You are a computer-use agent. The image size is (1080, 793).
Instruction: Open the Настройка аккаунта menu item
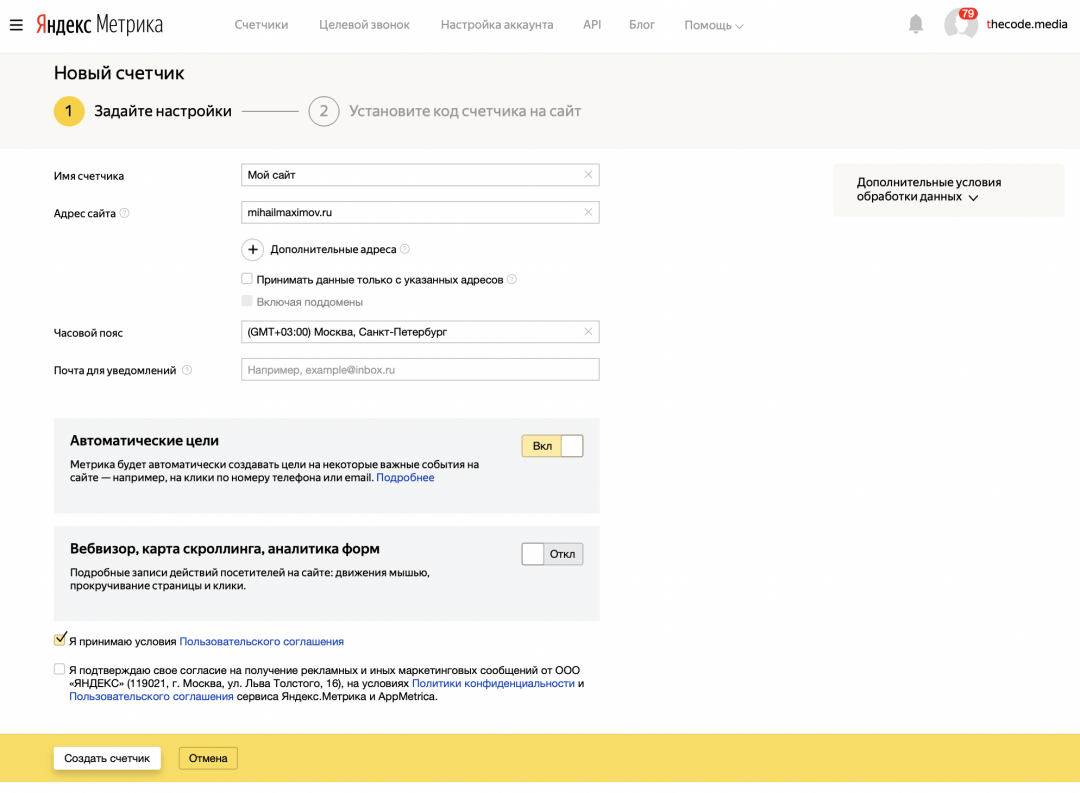click(496, 25)
